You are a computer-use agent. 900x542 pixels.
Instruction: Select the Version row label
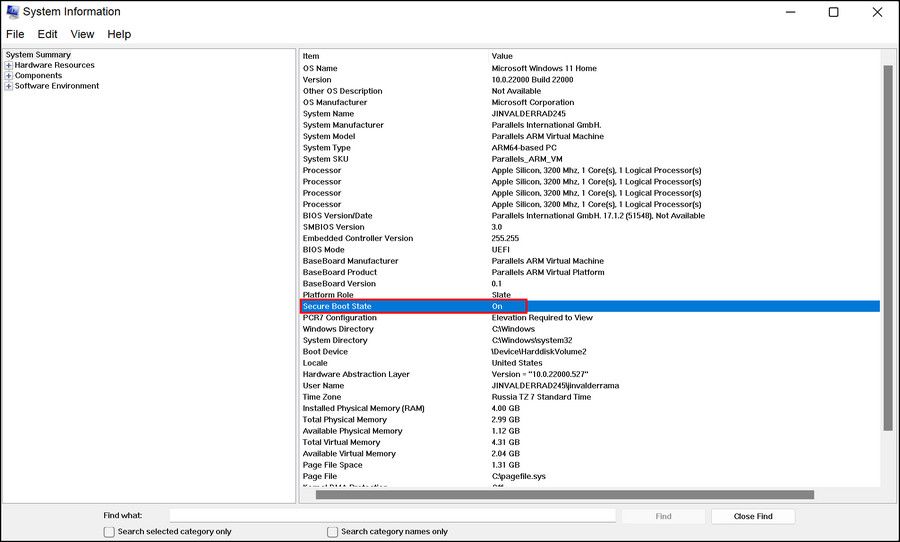point(317,79)
